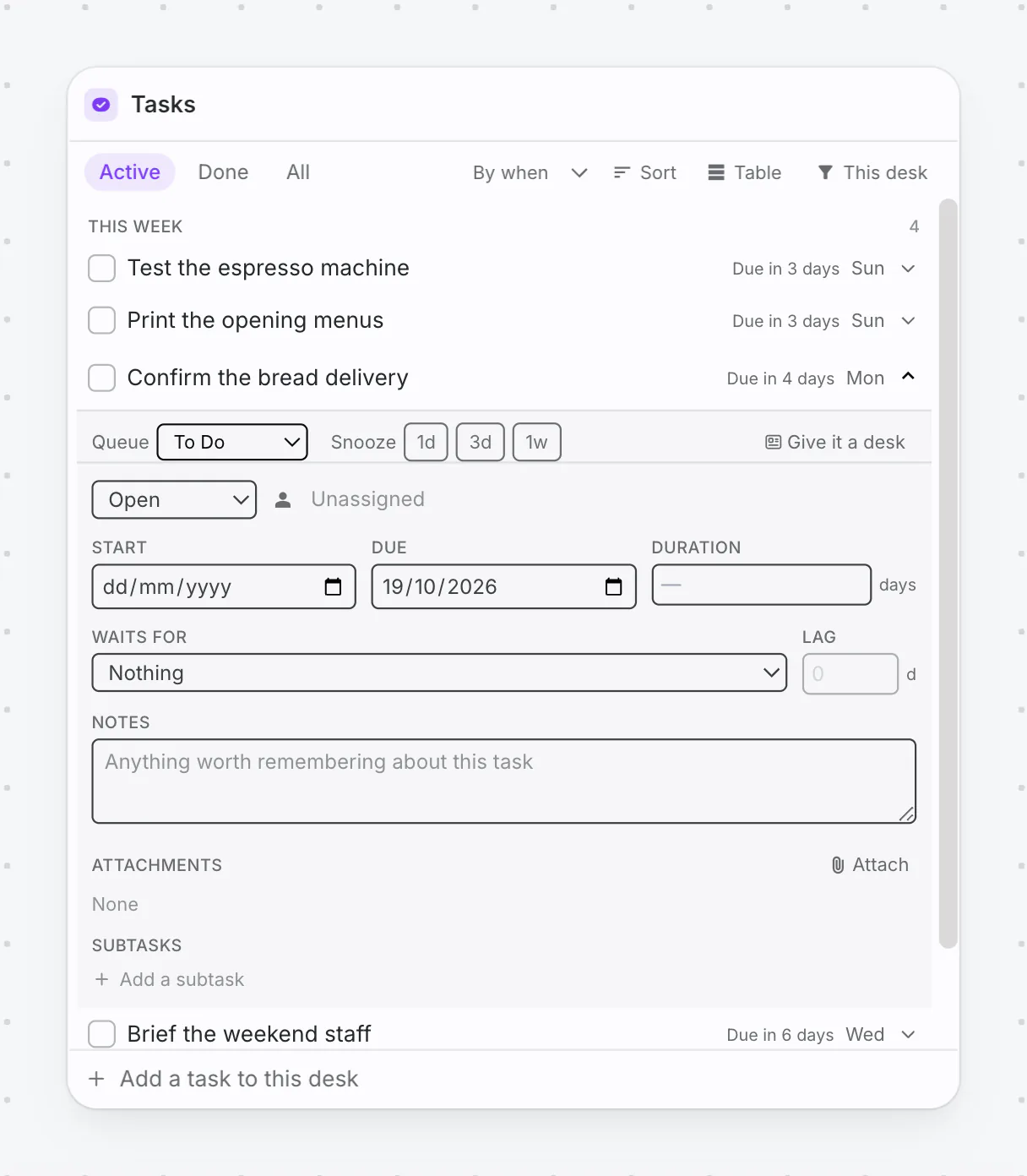Open the START date calendar picker icon
The width and height of the screenshot is (1027, 1176).
point(334,586)
